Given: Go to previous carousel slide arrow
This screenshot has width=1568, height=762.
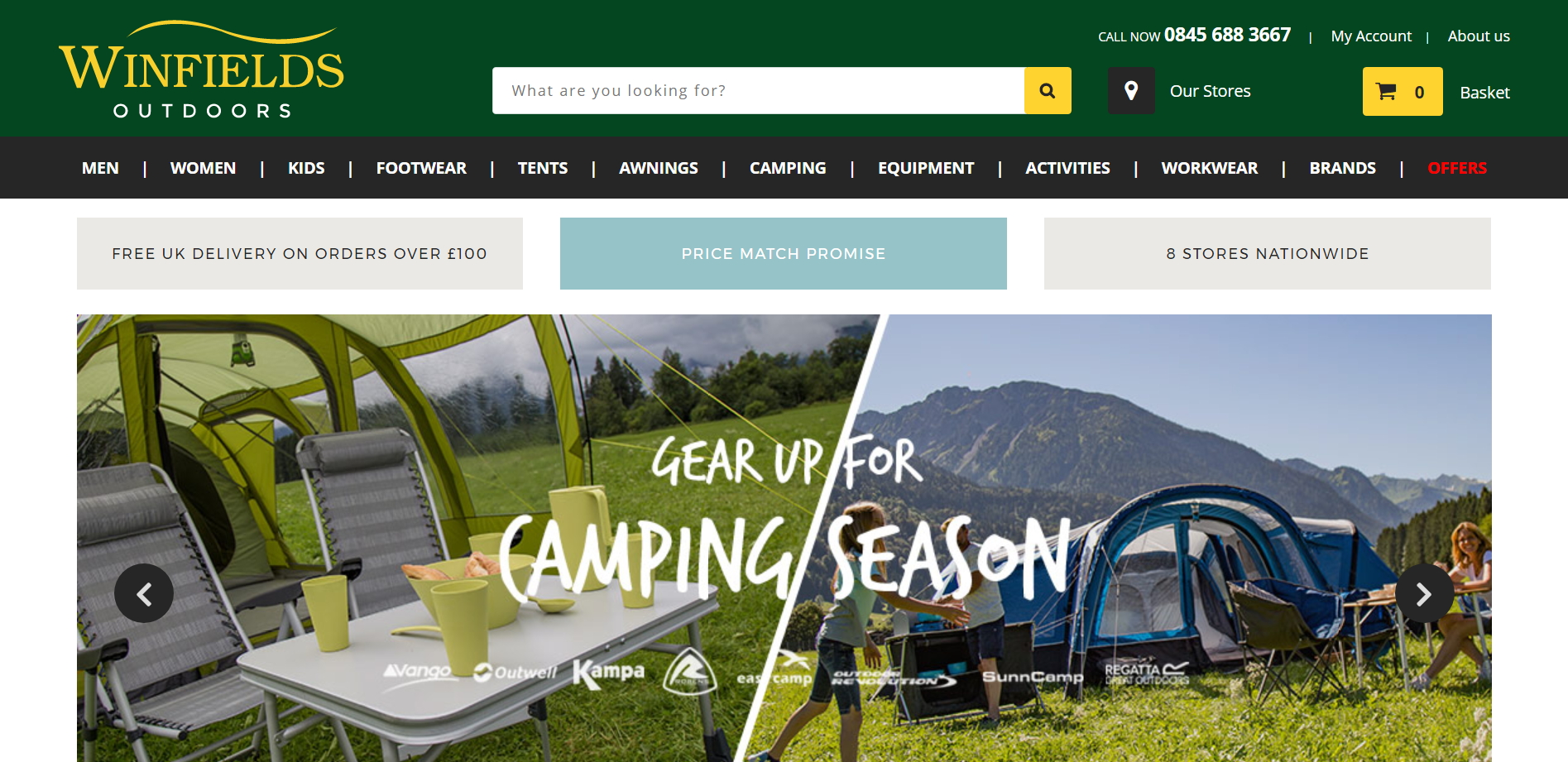Looking at the screenshot, I should 144,593.
